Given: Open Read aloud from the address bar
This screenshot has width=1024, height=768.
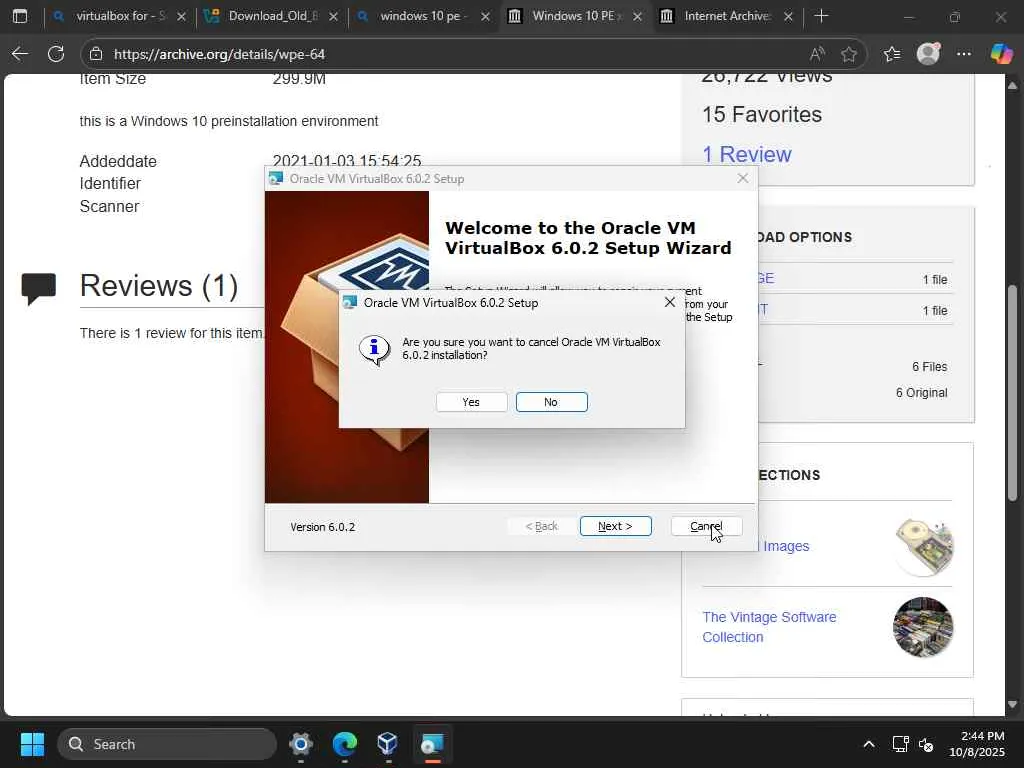Looking at the screenshot, I should [x=816, y=54].
